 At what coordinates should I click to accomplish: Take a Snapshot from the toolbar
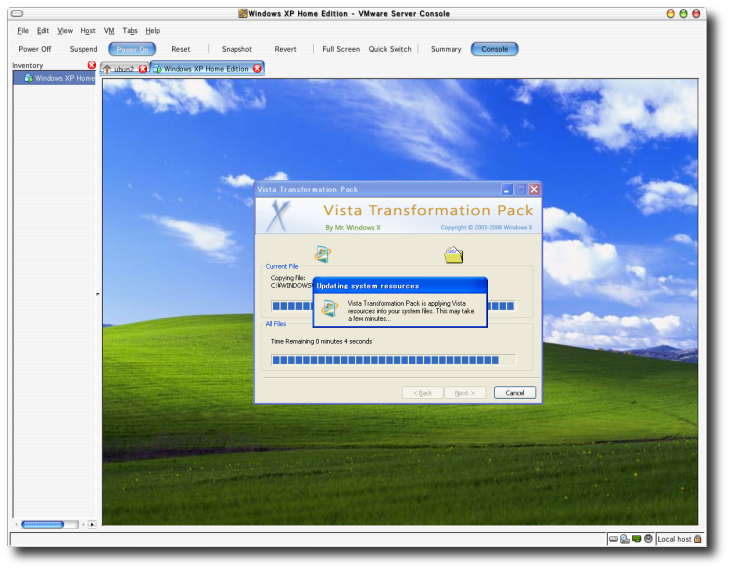tap(237, 49)
